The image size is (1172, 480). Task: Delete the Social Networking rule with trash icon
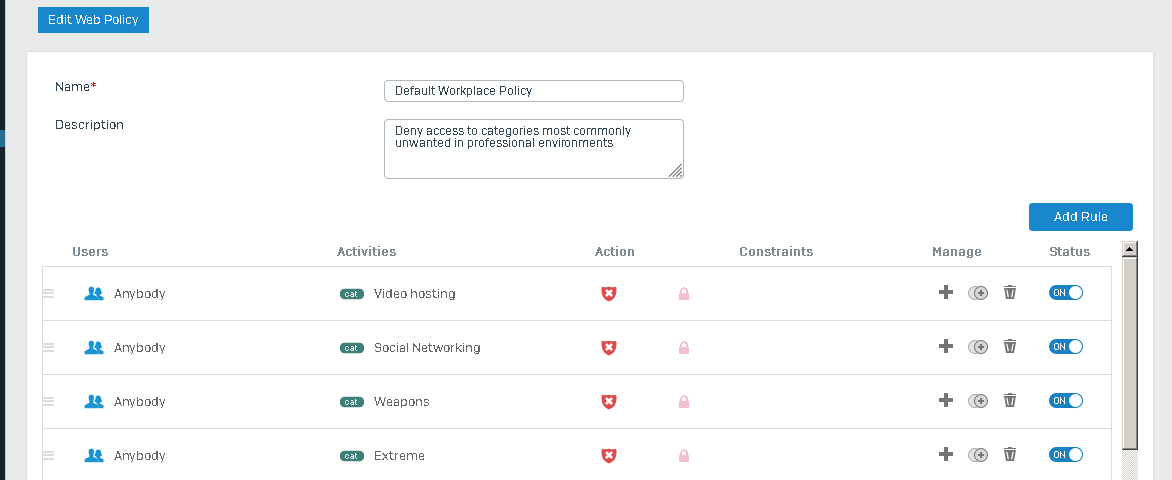pos(1010,346)
